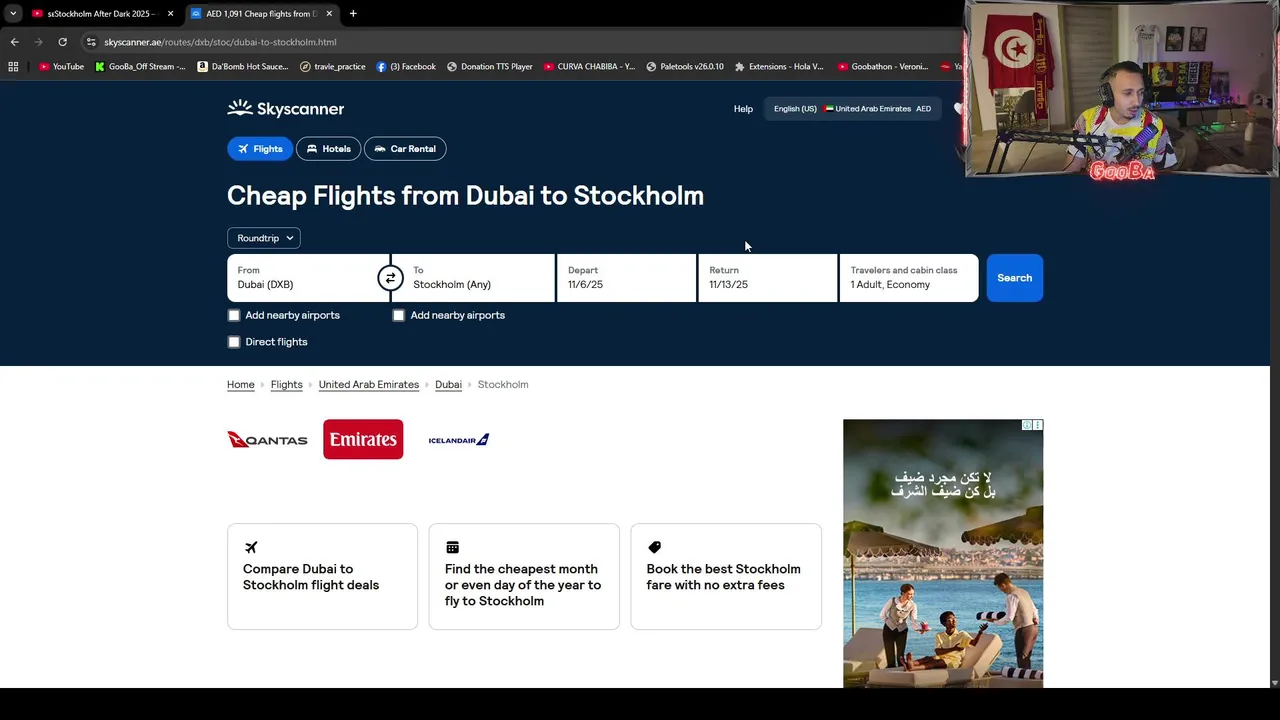
Task: Check Add nearby airports under From
Action: (x=234, y=315)
